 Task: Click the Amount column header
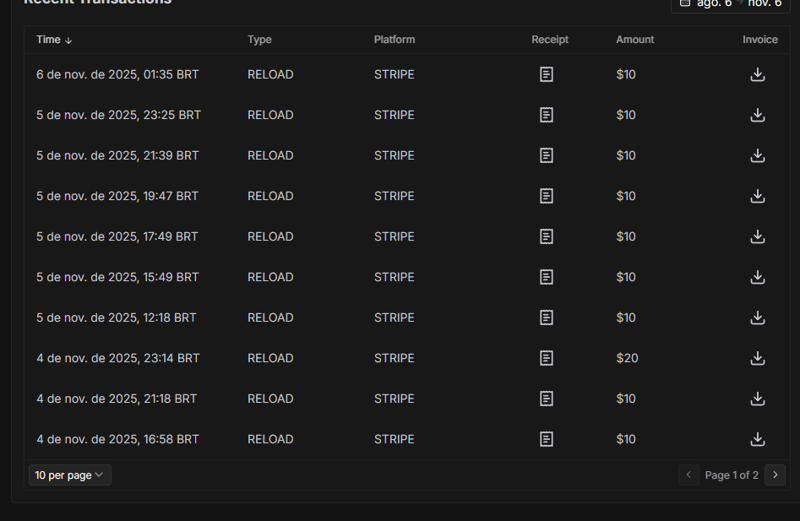point(635,40)
